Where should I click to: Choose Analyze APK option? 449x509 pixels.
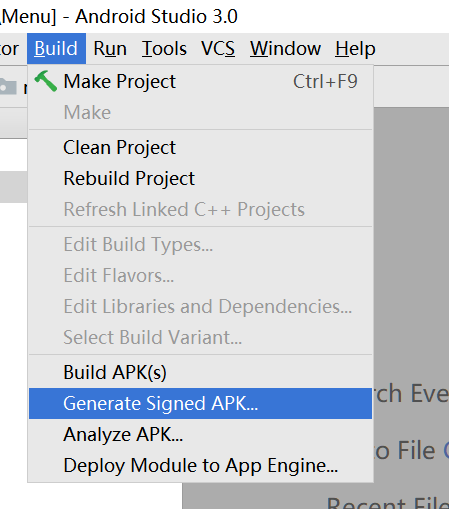200,434
